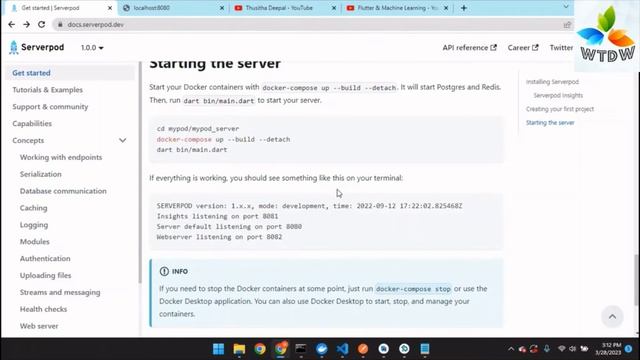The image size is (640, 360).
Task: Open the active Chrome profile taskbar icon
Action: [x=280, y=349]
